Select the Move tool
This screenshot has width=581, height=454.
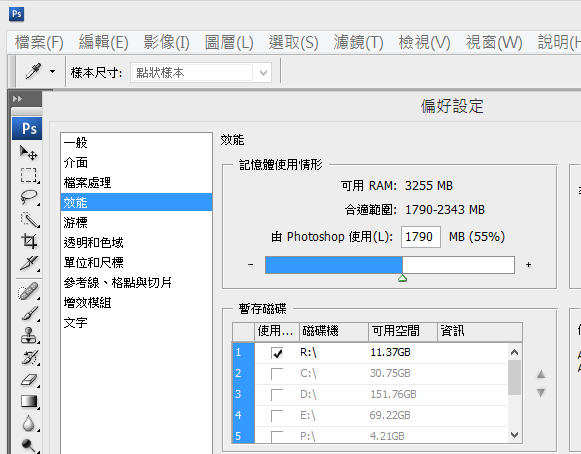pos(29,153)
